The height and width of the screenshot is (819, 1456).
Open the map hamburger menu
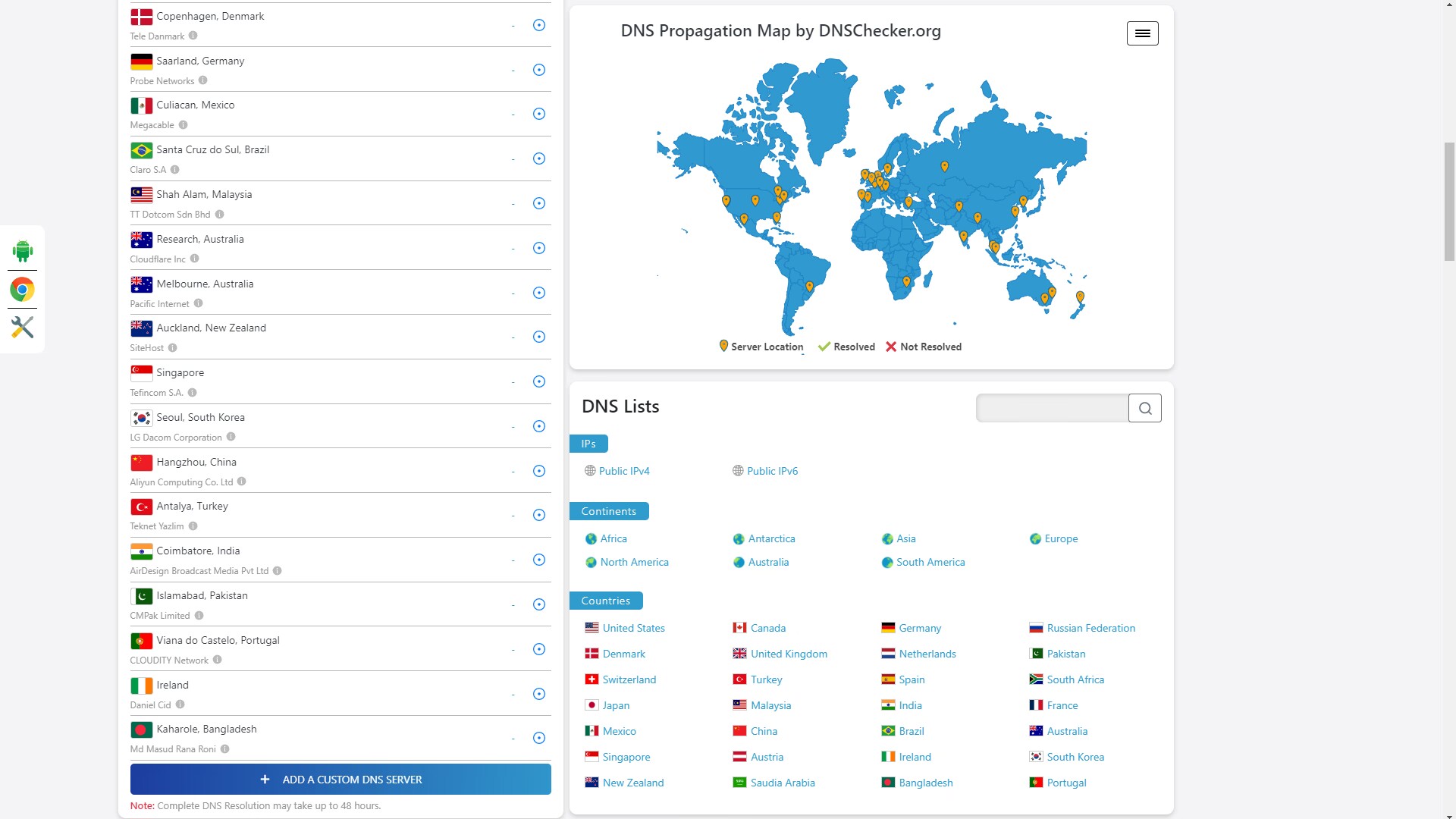1142,33
